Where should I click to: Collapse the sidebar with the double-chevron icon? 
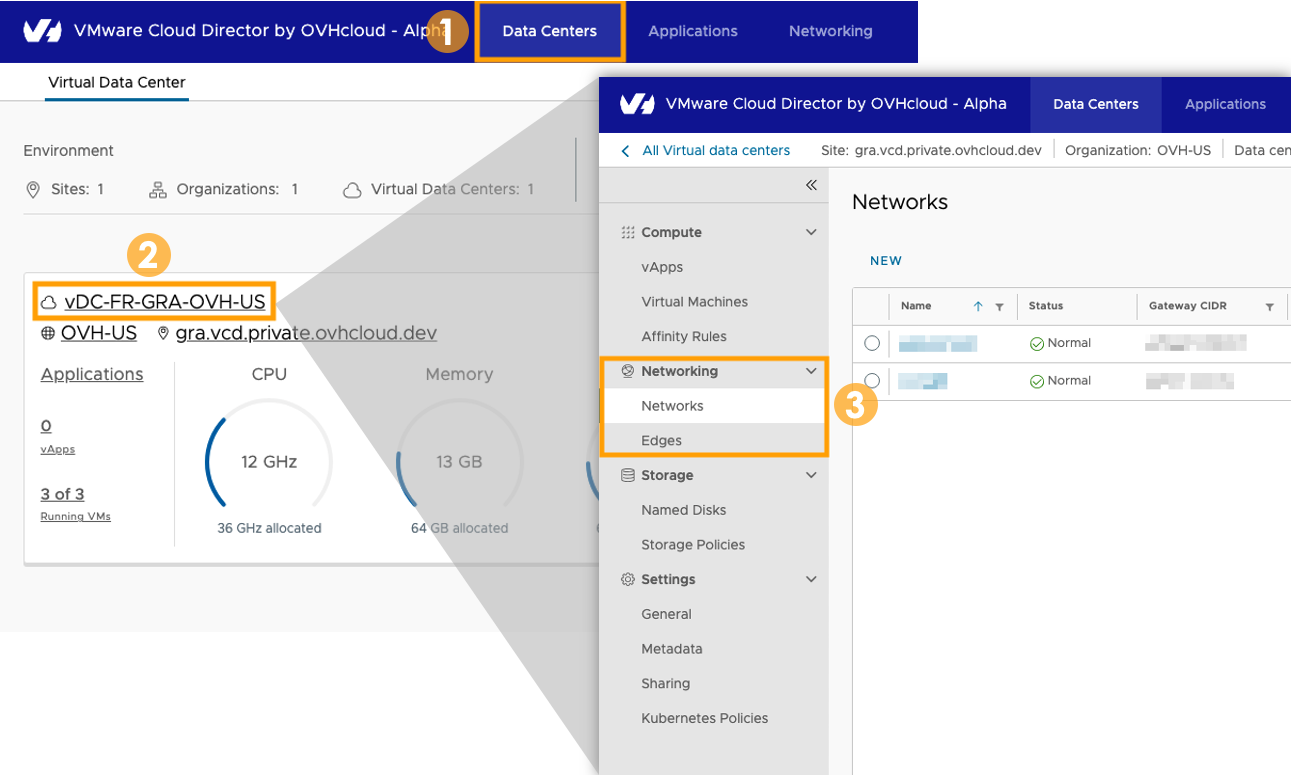[x=811, y=185]
